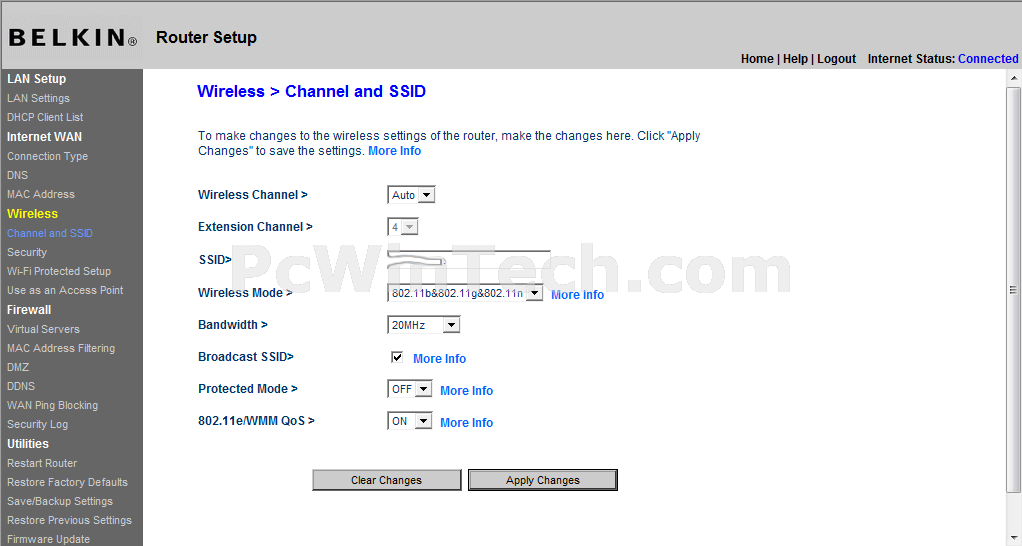Viewport: 1022px width, 546px height.
Task: Open MAC Address Filtering in sidebar
Action: (x=61, y=348)
